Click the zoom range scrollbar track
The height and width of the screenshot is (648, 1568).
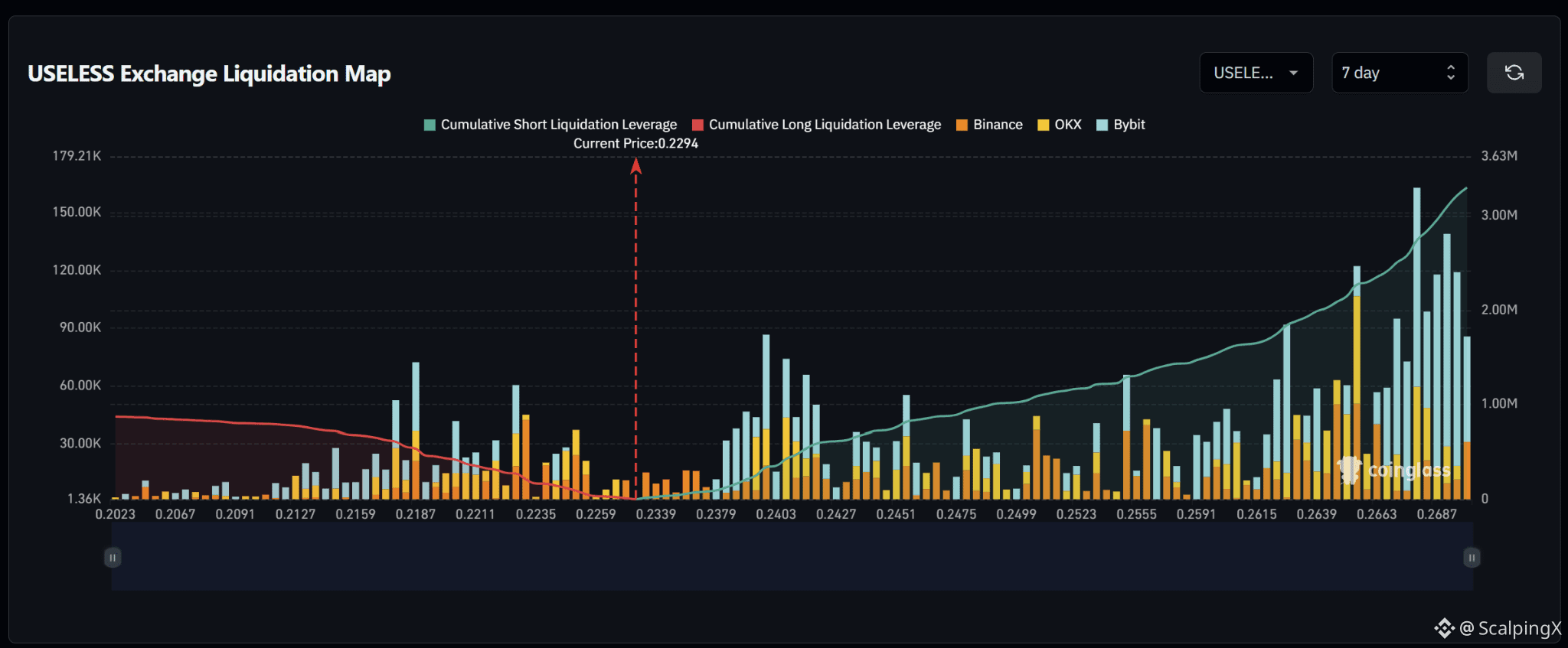coord(792,557)
